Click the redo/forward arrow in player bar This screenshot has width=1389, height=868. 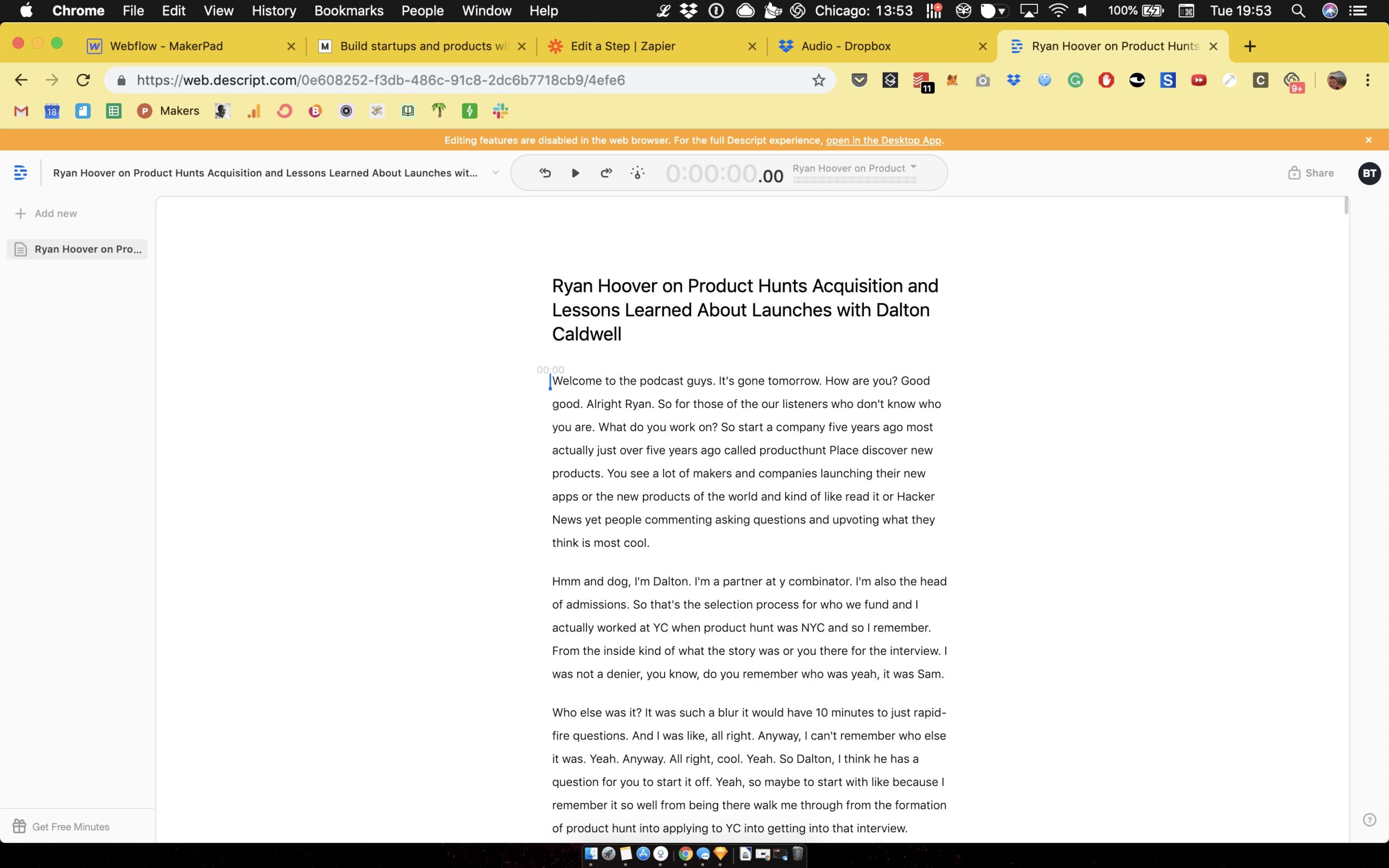[x=606, y=173]
